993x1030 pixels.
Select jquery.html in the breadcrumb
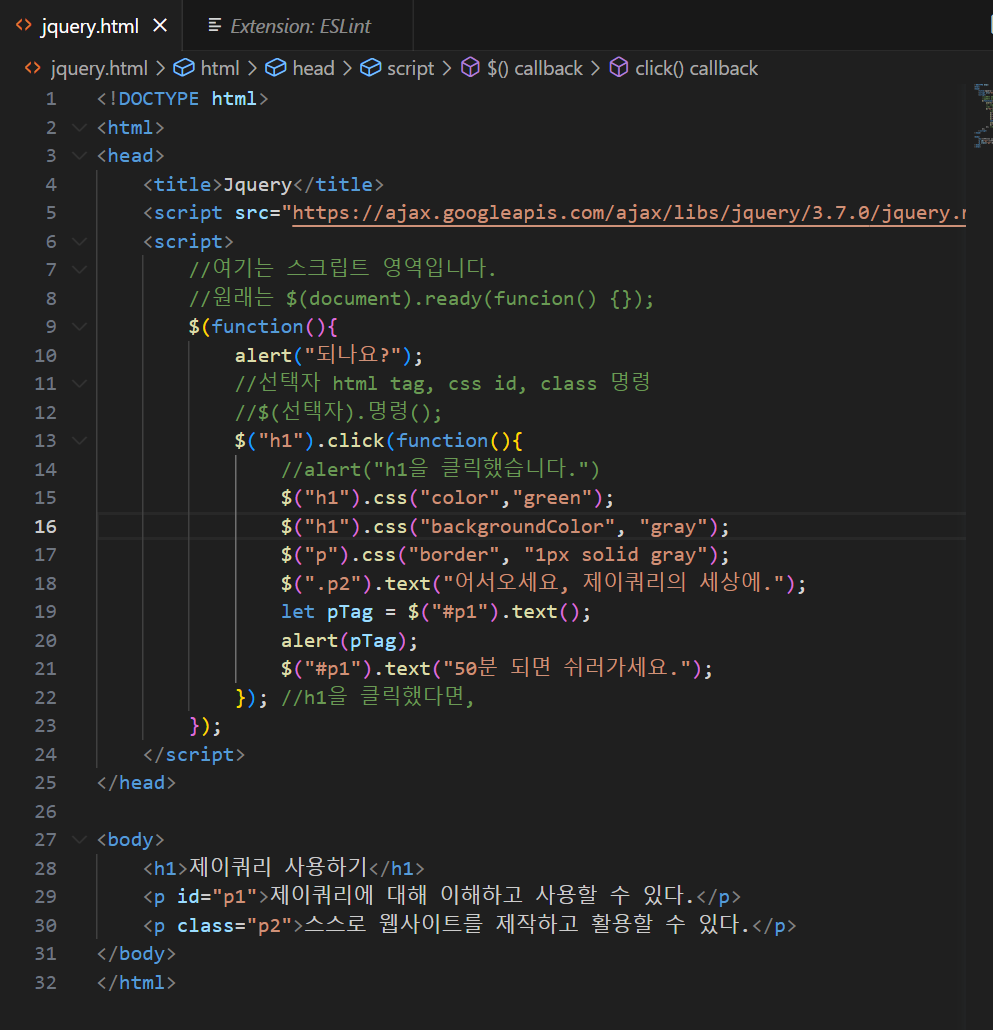[99, 68]
